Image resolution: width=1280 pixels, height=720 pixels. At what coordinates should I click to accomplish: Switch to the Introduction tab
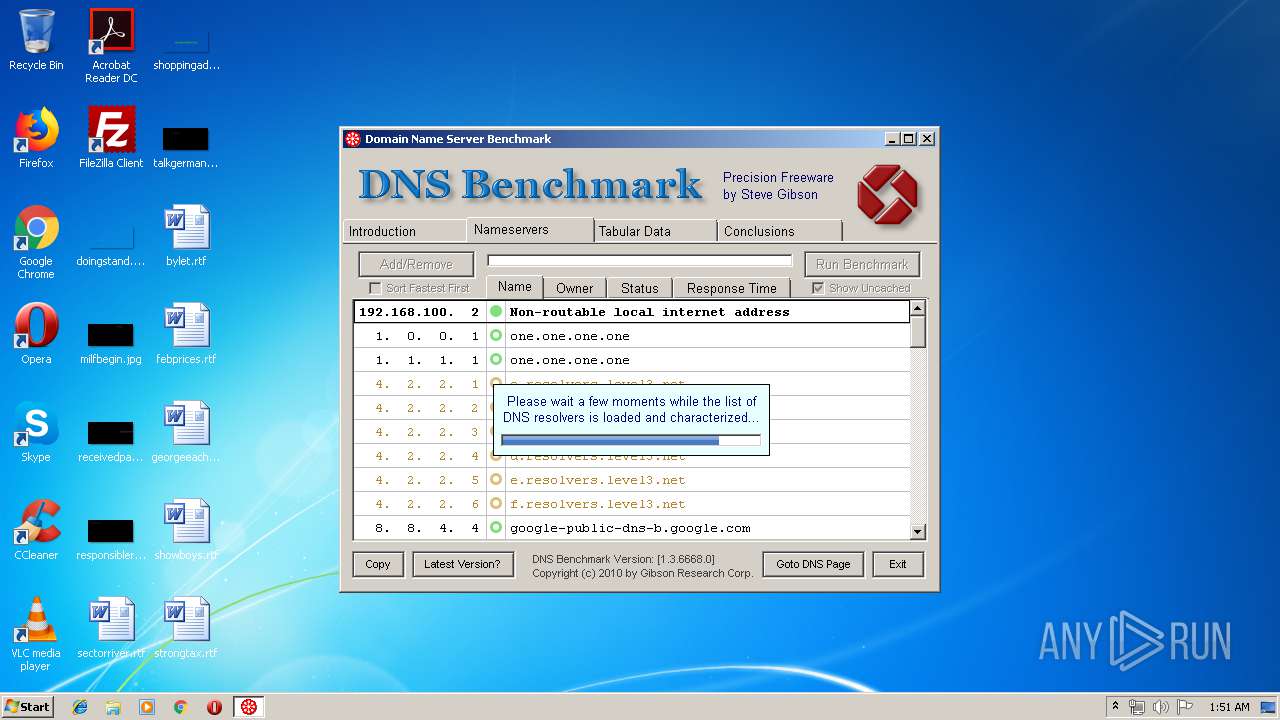tap(404, 231)
